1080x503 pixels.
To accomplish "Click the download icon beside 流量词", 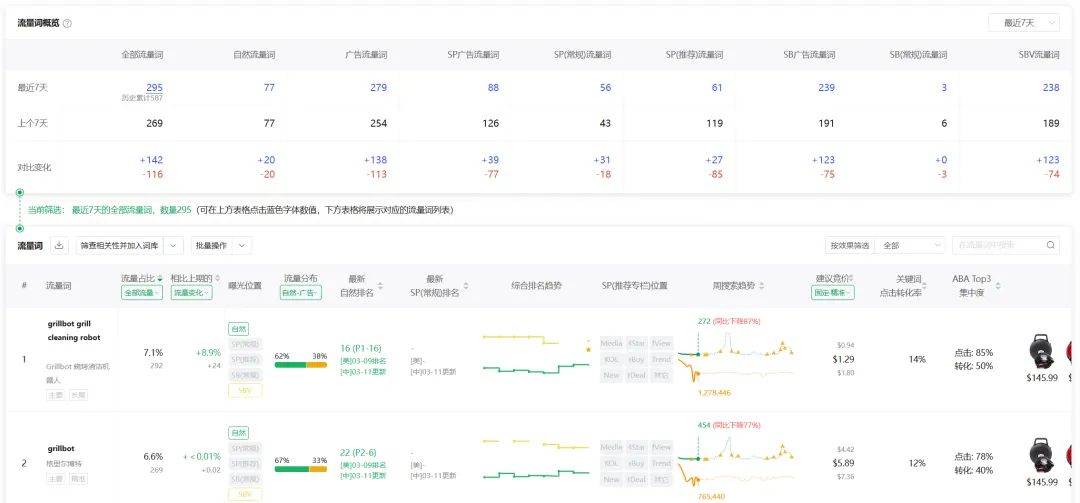I will pyautogui.click(x=59, y=245).
